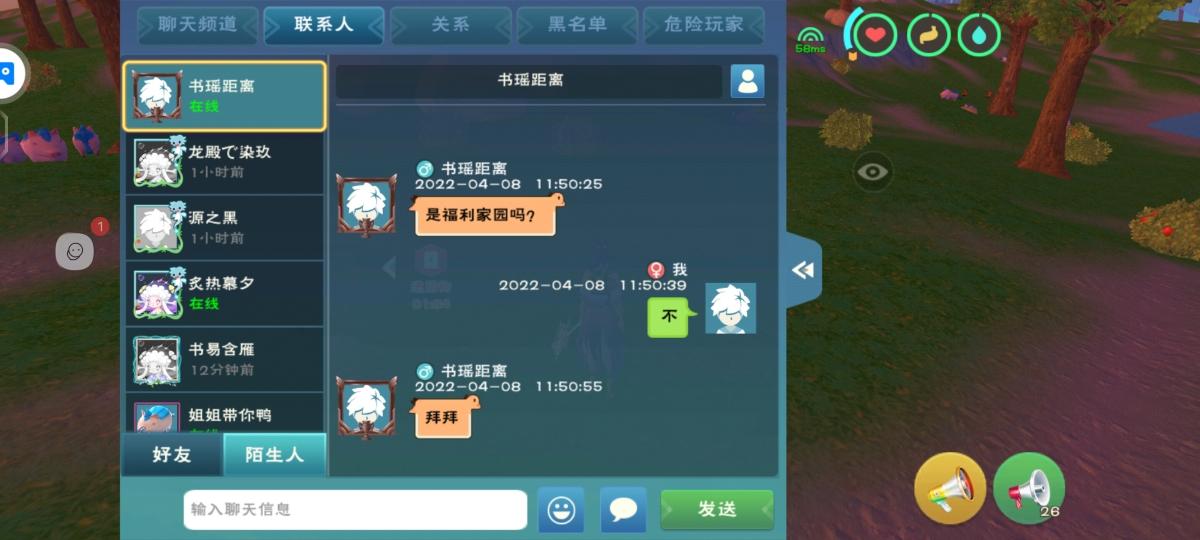Open profile icon beside 书瑶距离 header
1200x540 pixels.
[x=747, y=81]
